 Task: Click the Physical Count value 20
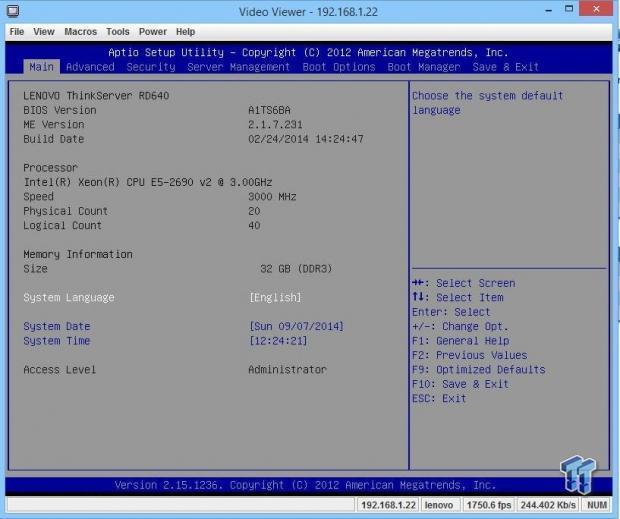[254, 211]
